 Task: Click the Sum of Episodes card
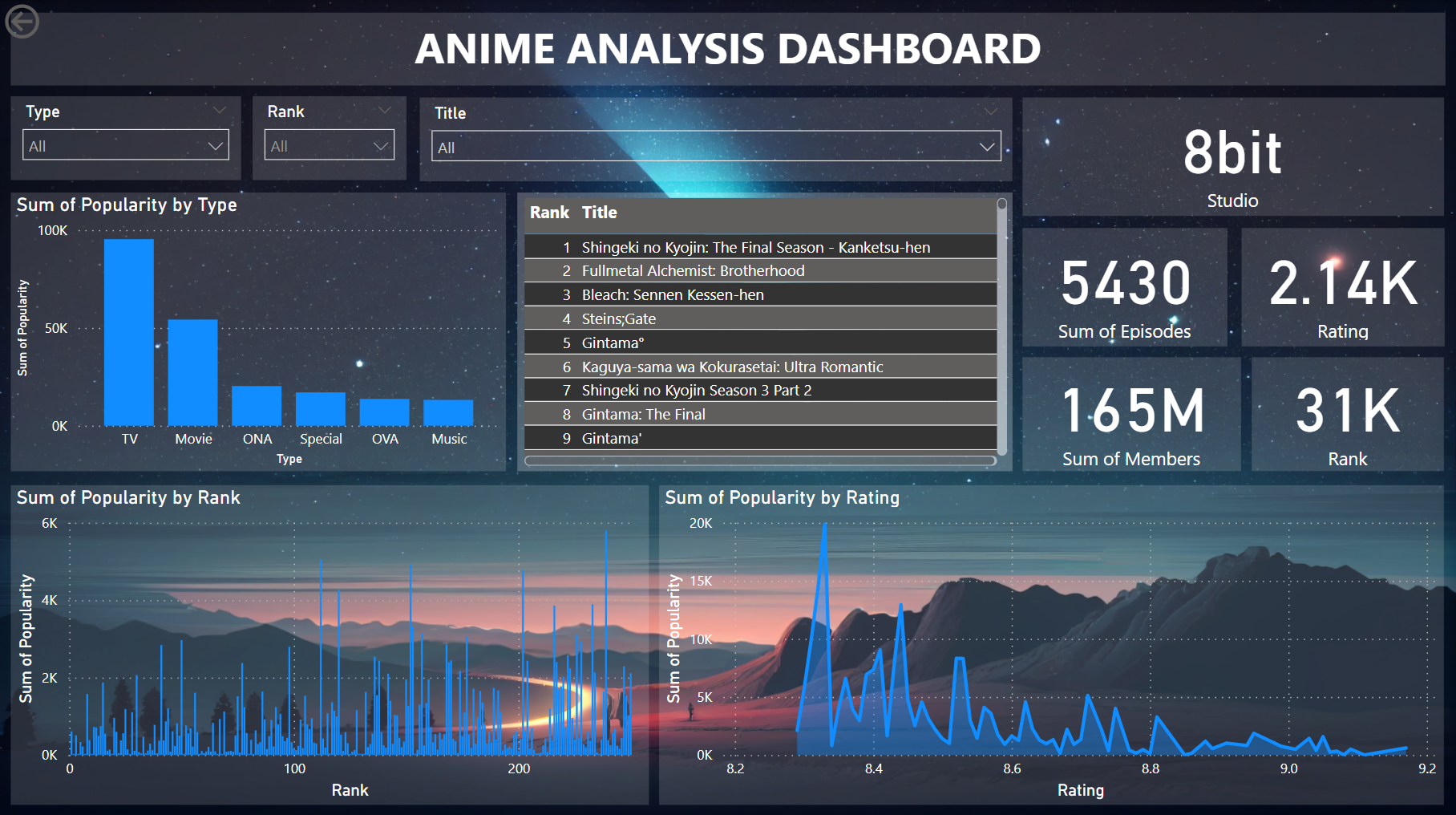(x=1124, y=288)
